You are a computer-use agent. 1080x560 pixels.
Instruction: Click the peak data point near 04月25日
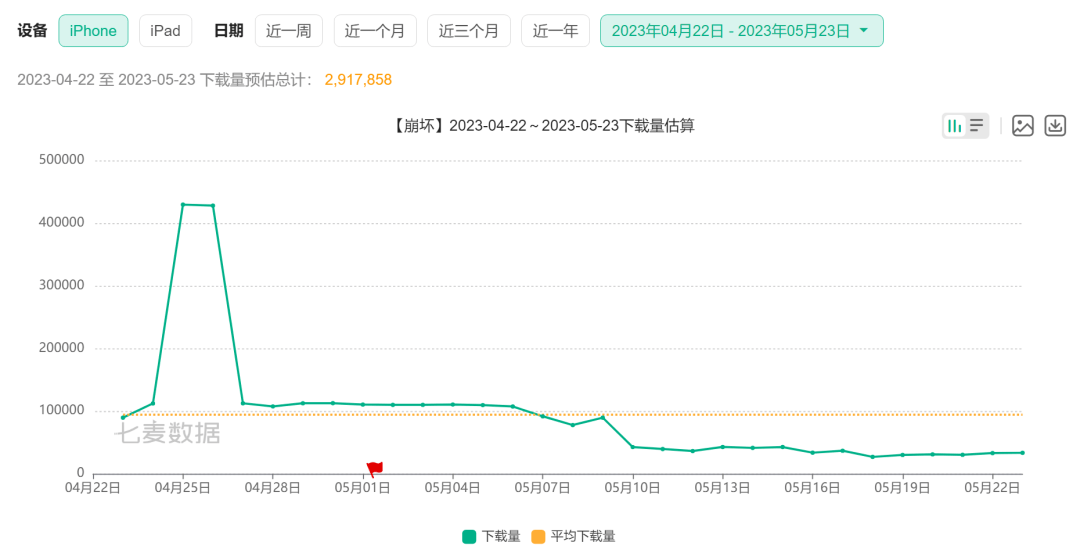tap(183, 204)
